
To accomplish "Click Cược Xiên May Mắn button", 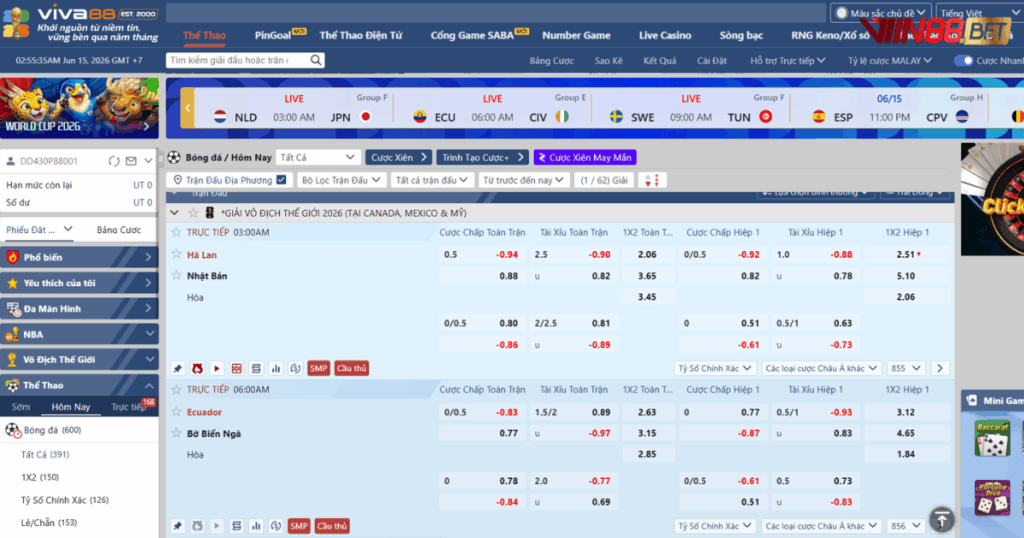I will tap(585, 157).
